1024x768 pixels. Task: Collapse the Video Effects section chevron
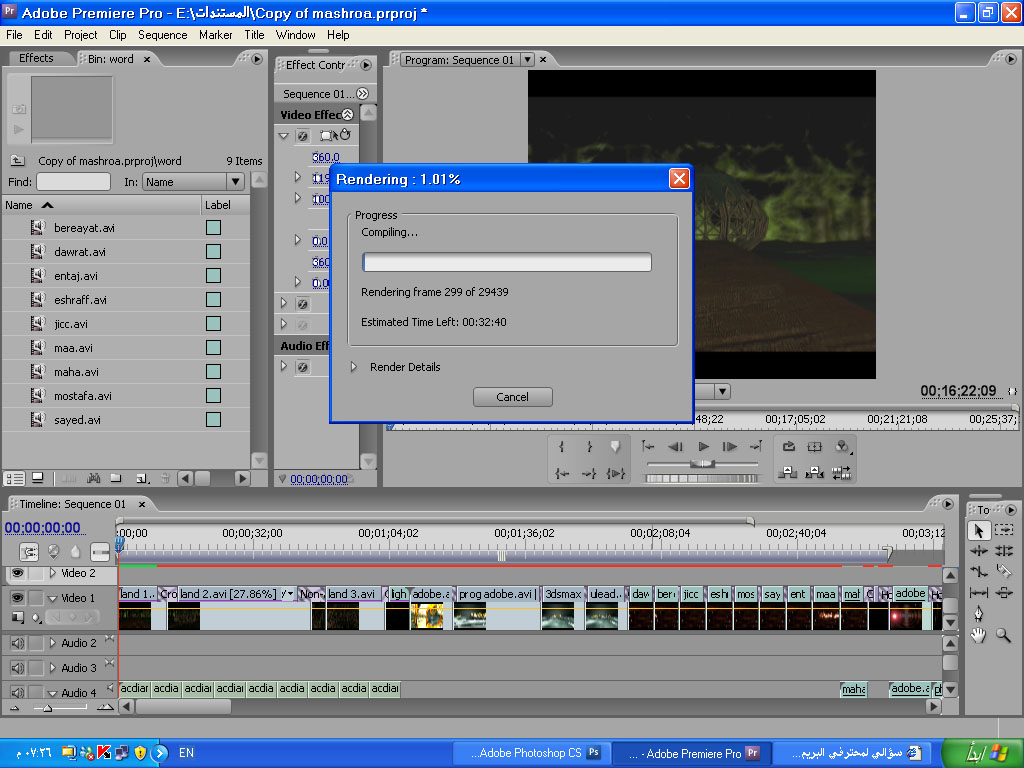348,115
